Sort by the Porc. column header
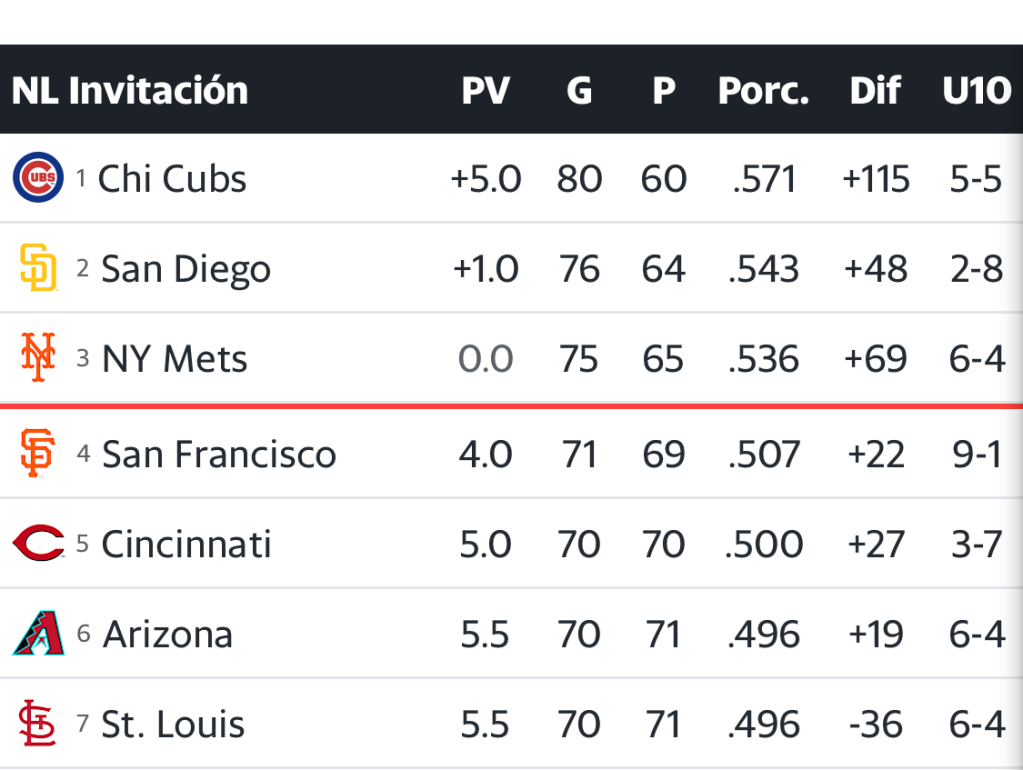Screen dimensions: 1023x770 [x=763, y=91]
